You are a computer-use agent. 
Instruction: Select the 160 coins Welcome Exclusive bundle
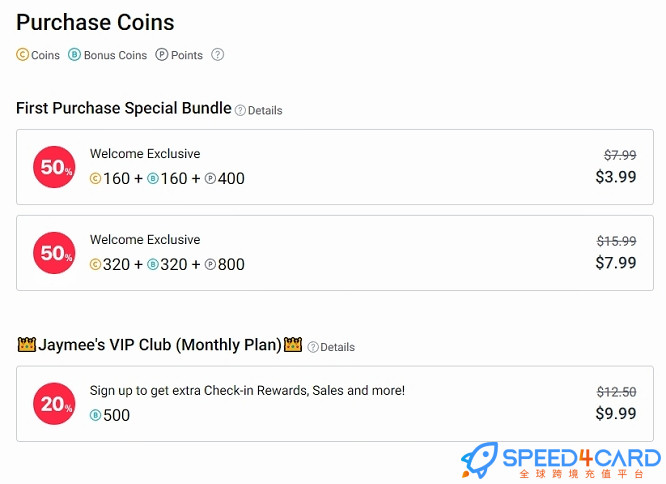pos(335,167)
